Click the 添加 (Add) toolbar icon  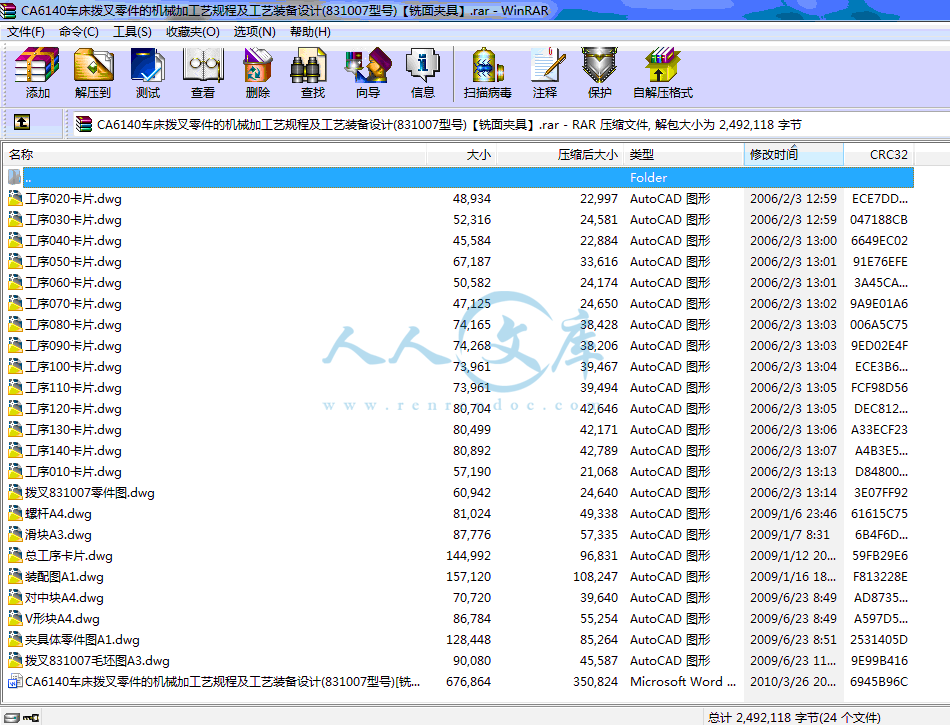click(37, 65)
